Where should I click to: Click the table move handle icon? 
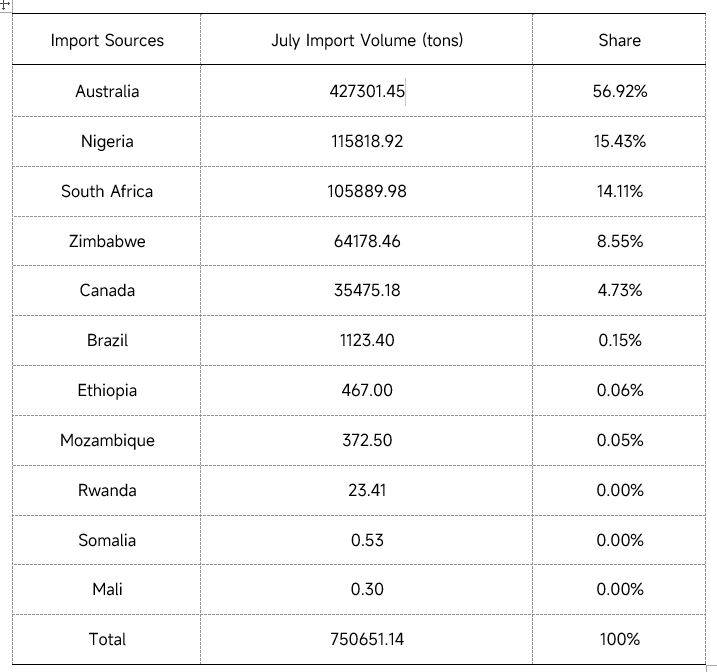[5, 6]
